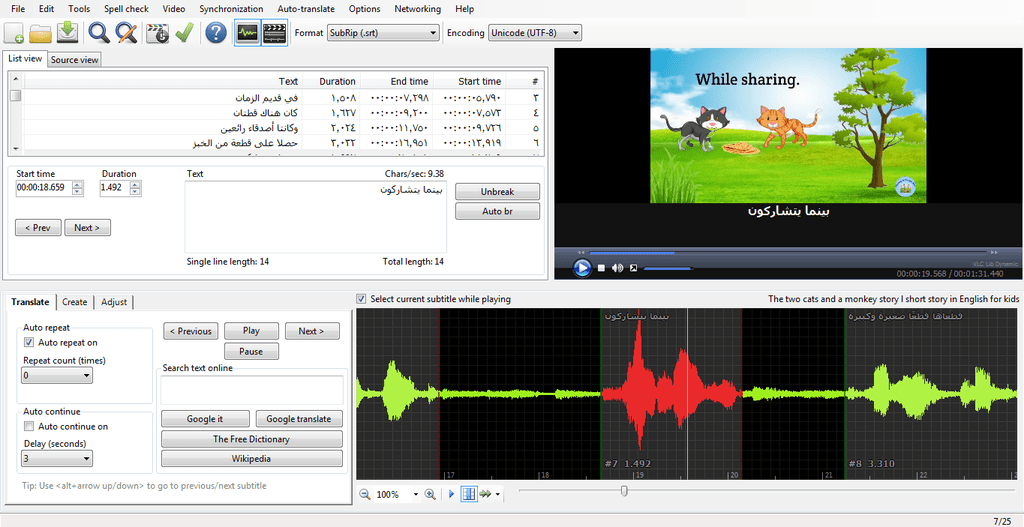This screenshot has height=527, width=1024.
Task: Expand the Repeat count dropdown
Action: tap(57, 375)
